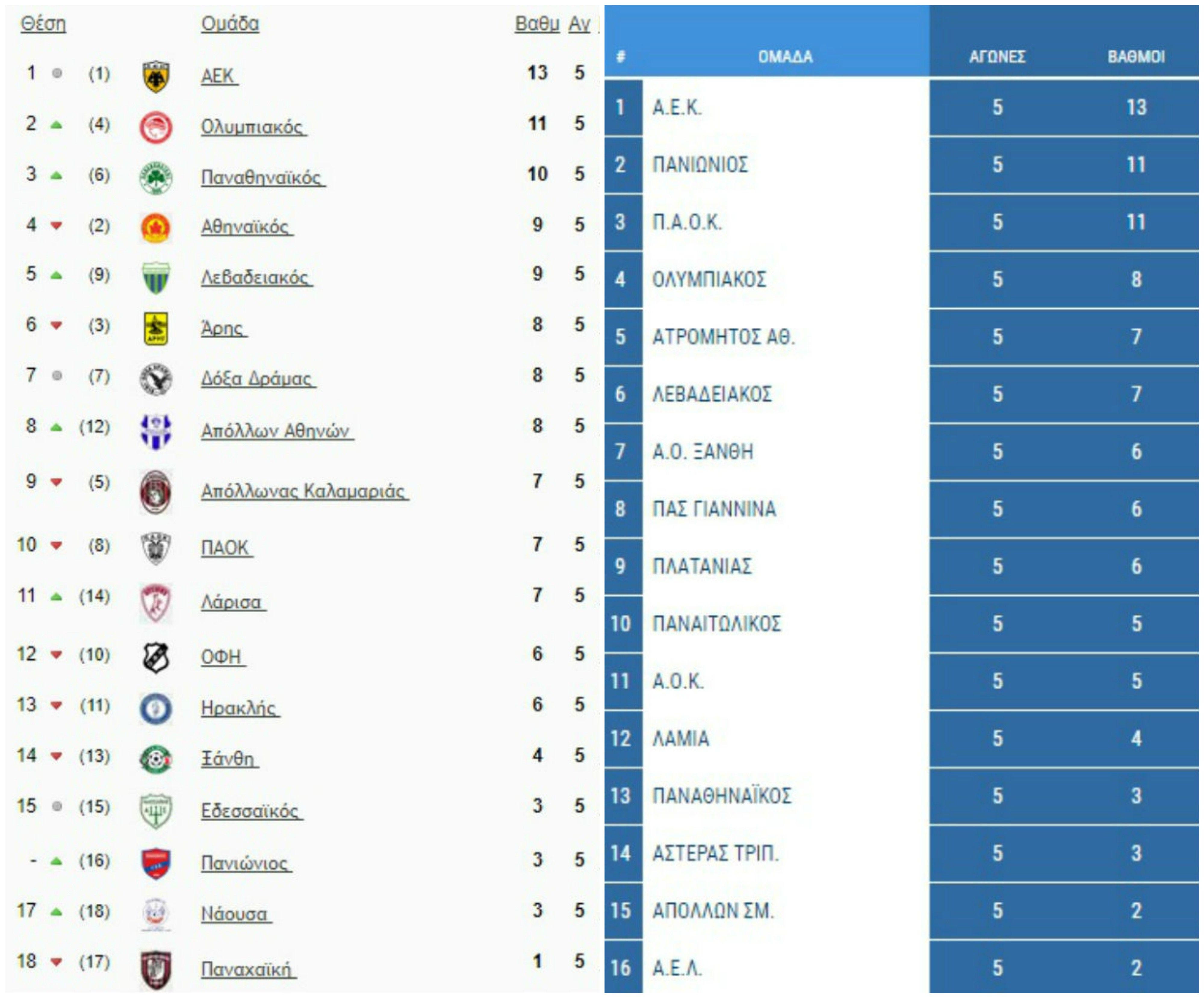This screenshot has height=998, width=1204.
Task: Click the ΒΑΘΜΟΙ header in blue table
Action: click(x=1135, y=57)
